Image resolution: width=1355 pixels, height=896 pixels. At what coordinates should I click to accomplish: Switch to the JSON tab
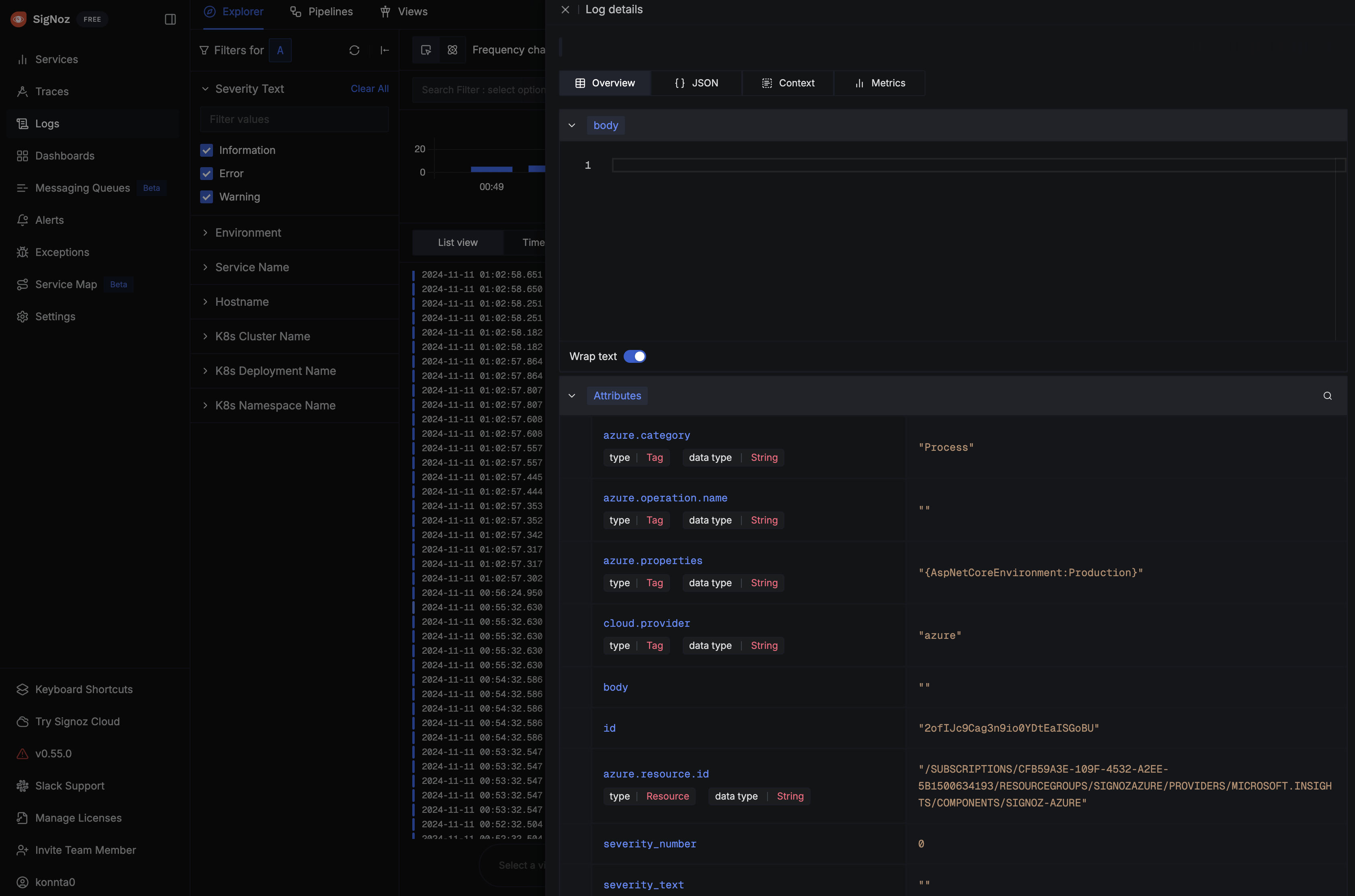tap(696, 84)
